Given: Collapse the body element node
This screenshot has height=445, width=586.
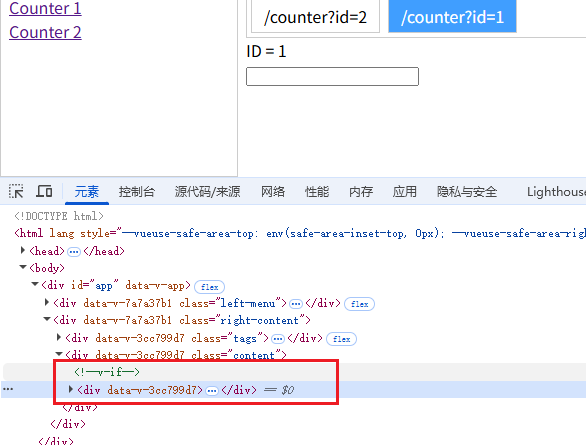Looking at the screenshot, I should (x=23, y=267).
